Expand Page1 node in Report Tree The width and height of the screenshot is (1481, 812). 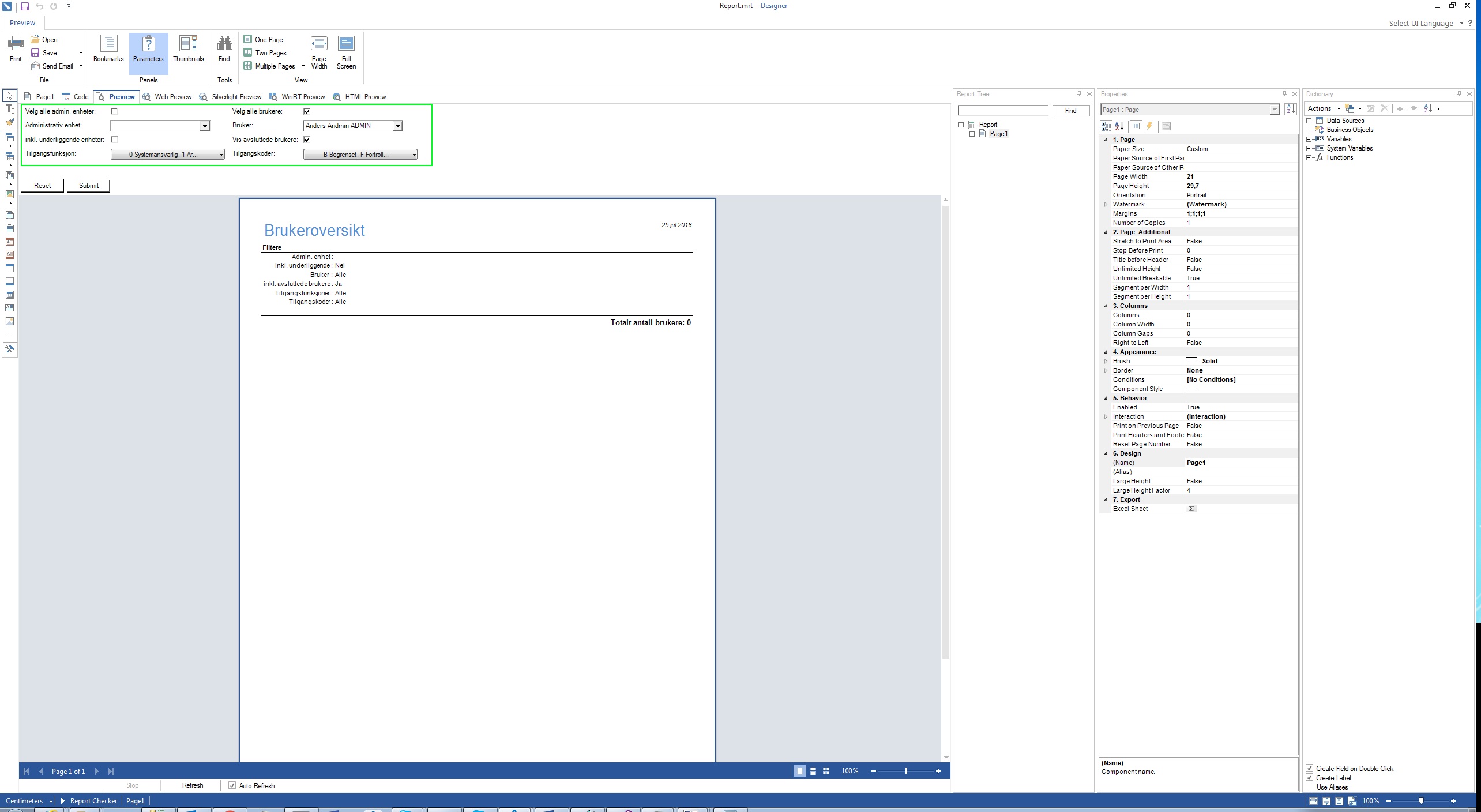[x=972, y=134]
